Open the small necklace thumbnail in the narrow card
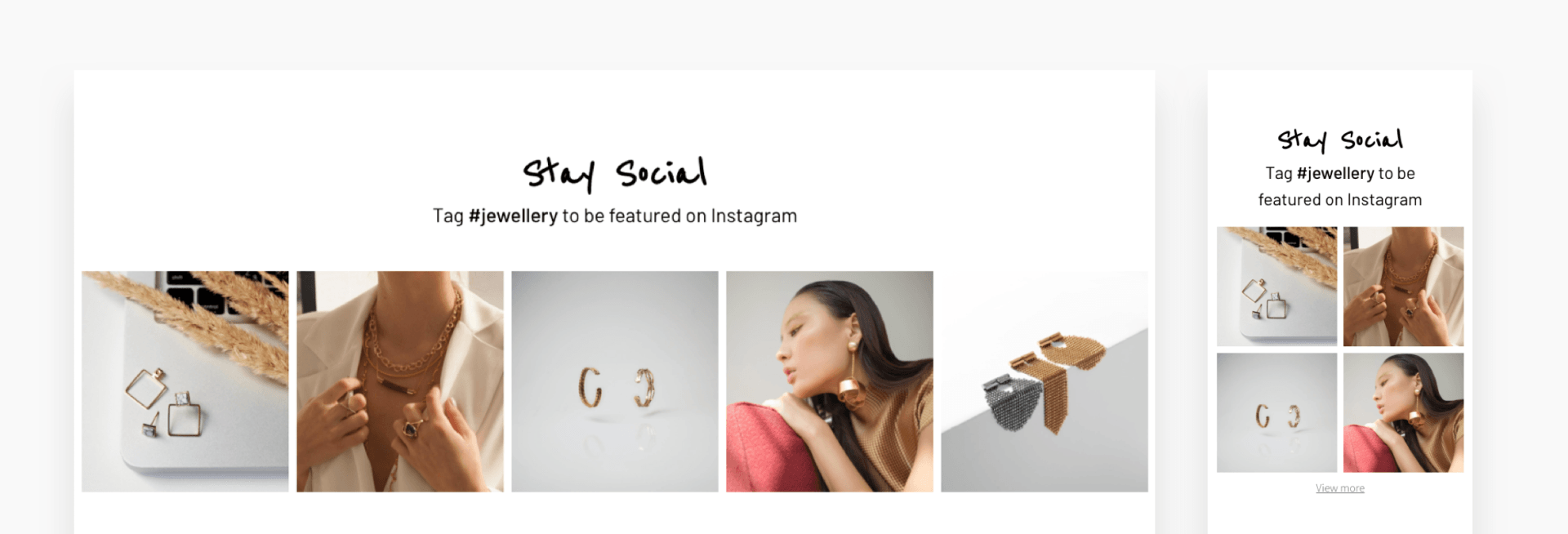This screenshot has height=534, width=1568. pyautogui.click(x=1404, y=287)
